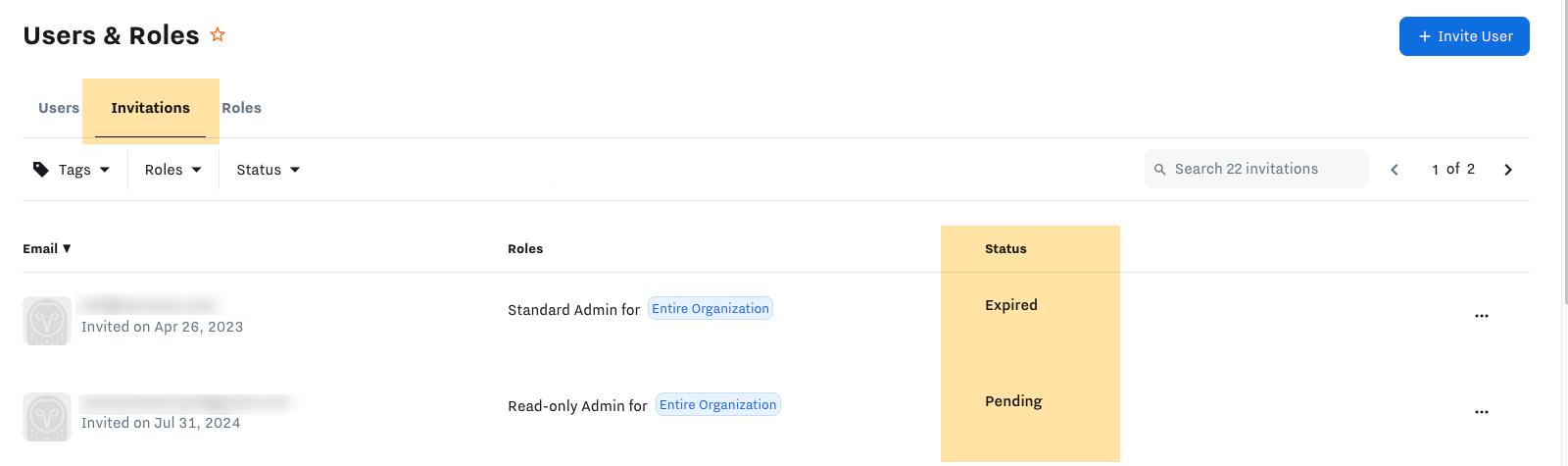Click the avatar of the Jul 31, 2024 invitation
1568x466 pixels.
[47, 417]
